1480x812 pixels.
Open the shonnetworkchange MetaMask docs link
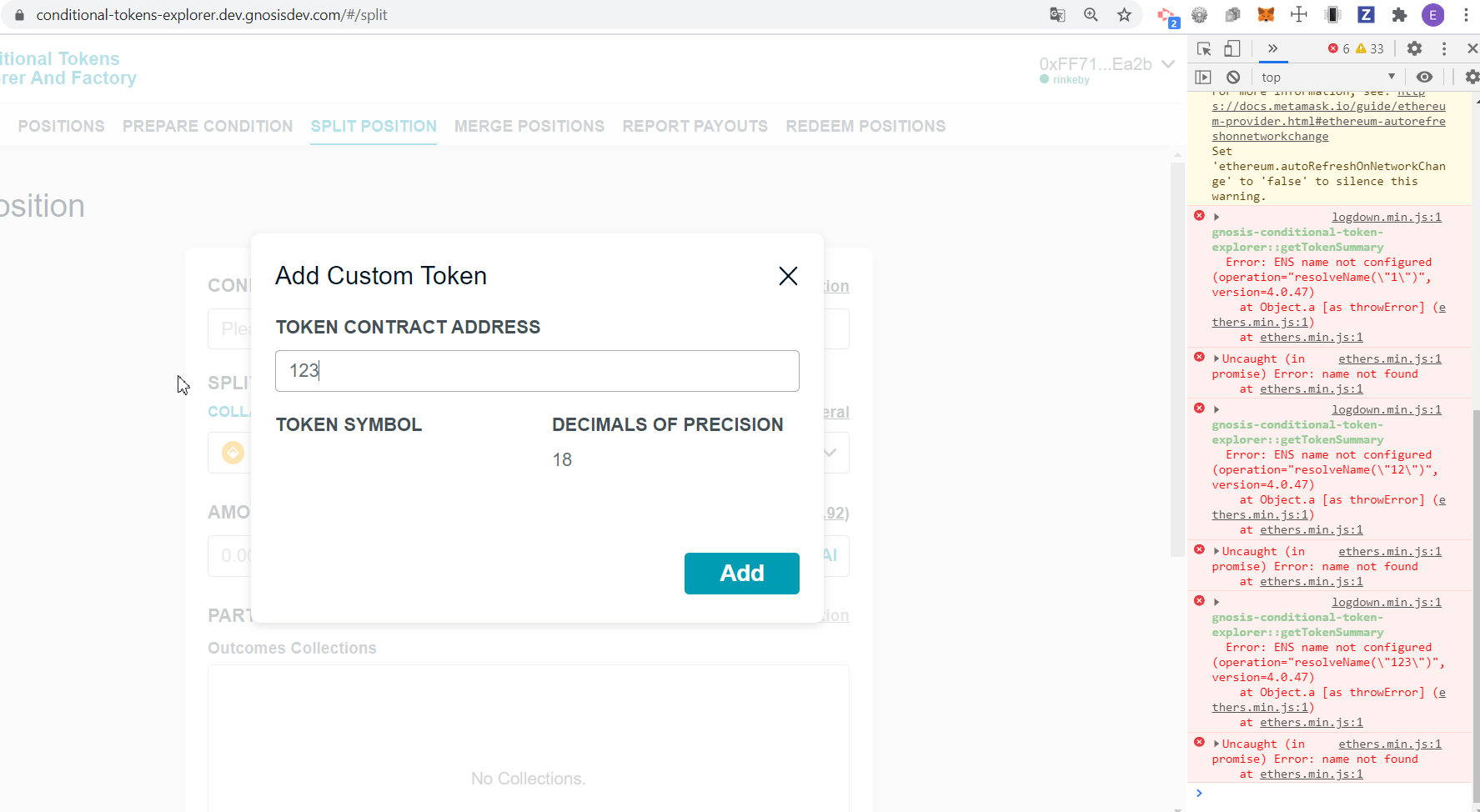pos(1328,121)
